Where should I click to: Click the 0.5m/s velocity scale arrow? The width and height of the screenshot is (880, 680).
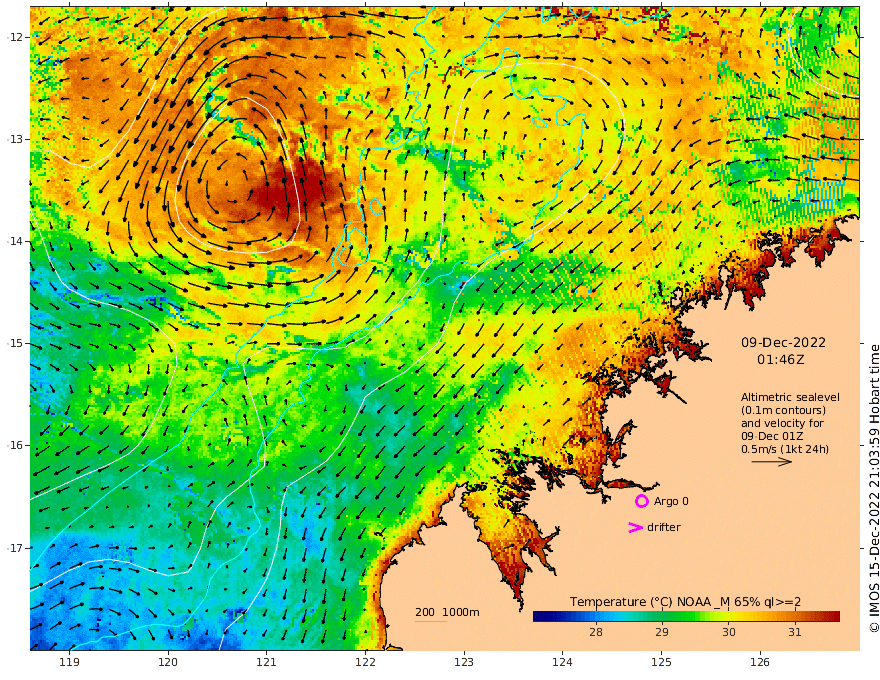[x=772, y=462]
